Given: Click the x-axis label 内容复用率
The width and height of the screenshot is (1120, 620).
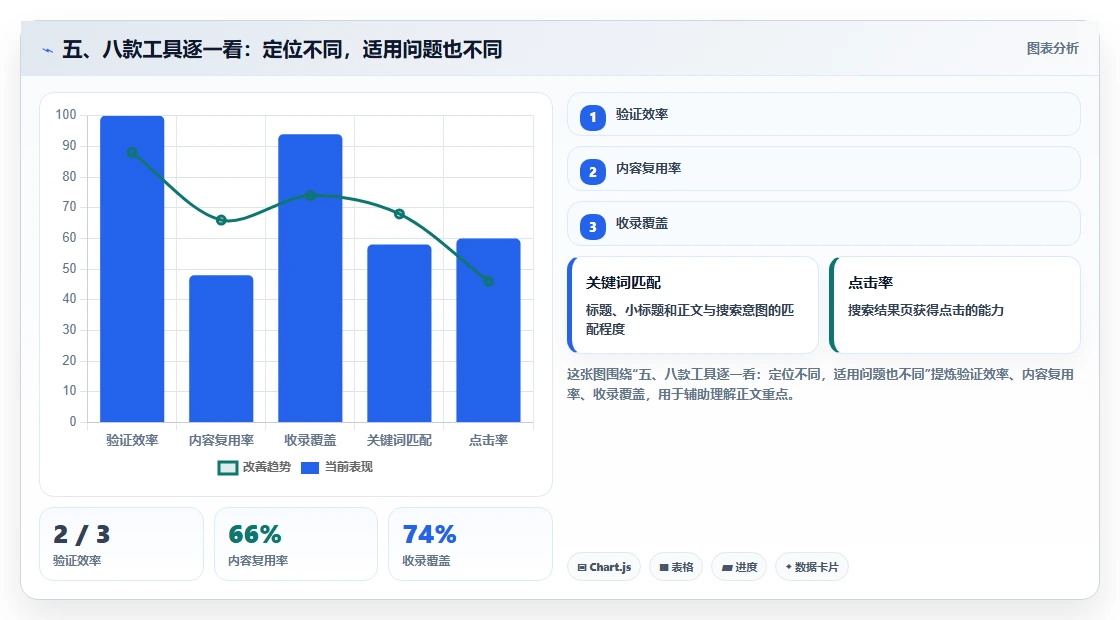Looking at the screenshot, I should [x=221, y=441].
